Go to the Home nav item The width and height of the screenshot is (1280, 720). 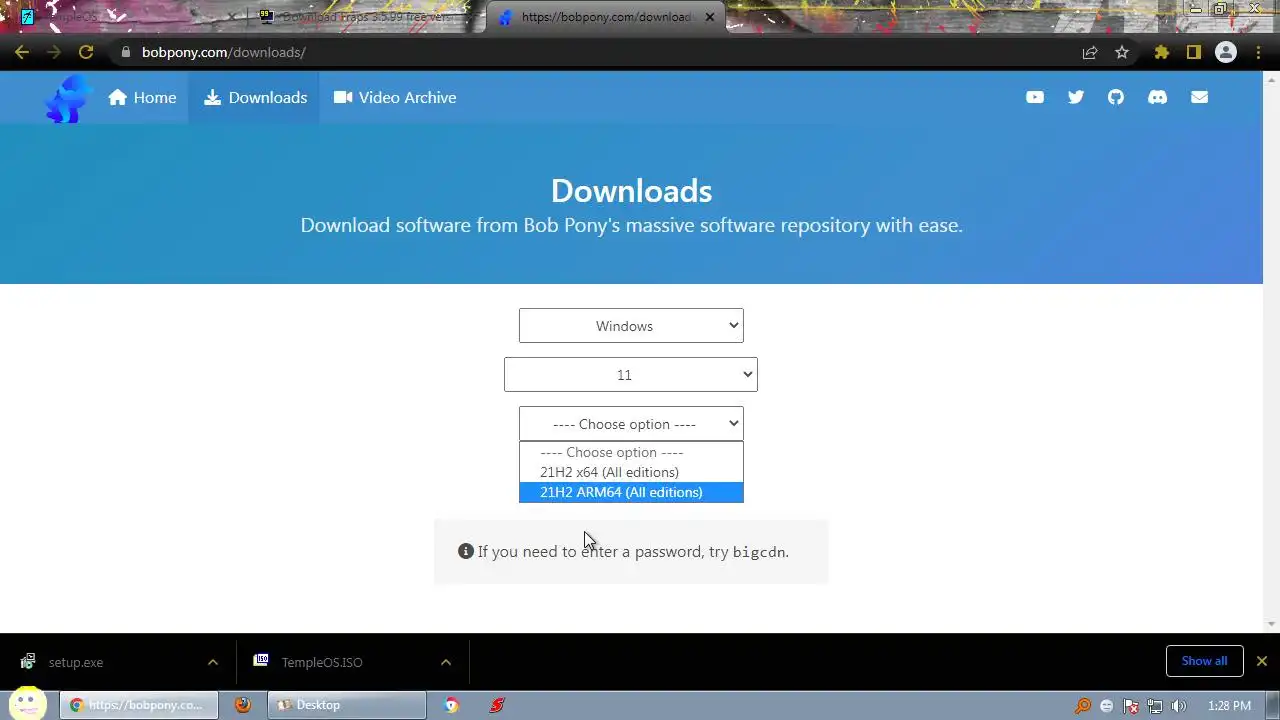(x=142, y=97)
